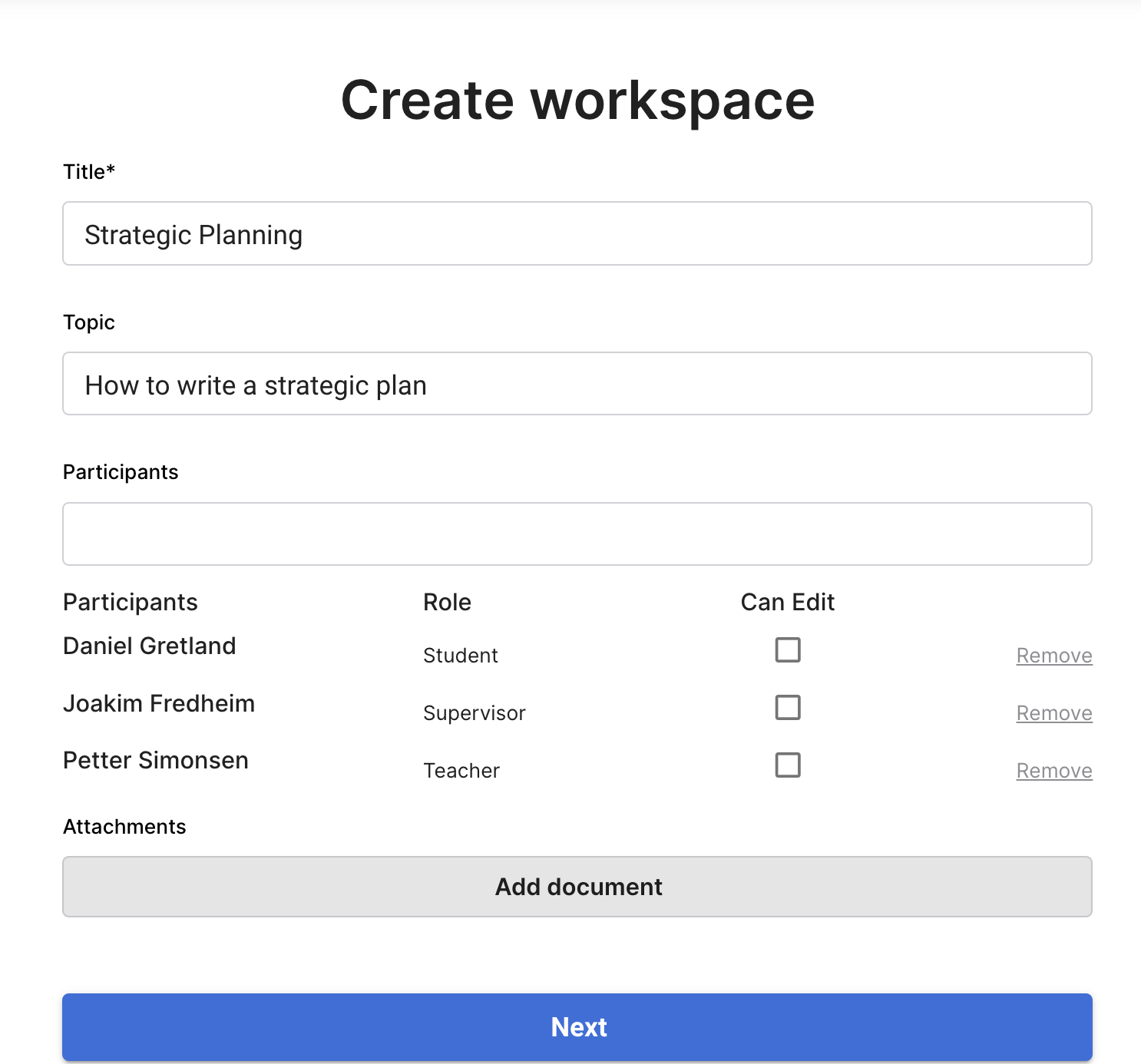Toggle Can Edit checkbox for Joakim Fredheim
This screenshot has height=1064, width=1141.
pos(788,708)
